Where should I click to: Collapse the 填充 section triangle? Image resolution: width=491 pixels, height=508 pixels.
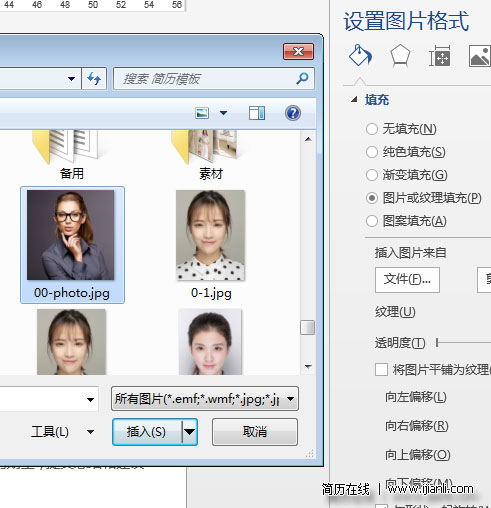pyautogui.click(x=354, y=99)
